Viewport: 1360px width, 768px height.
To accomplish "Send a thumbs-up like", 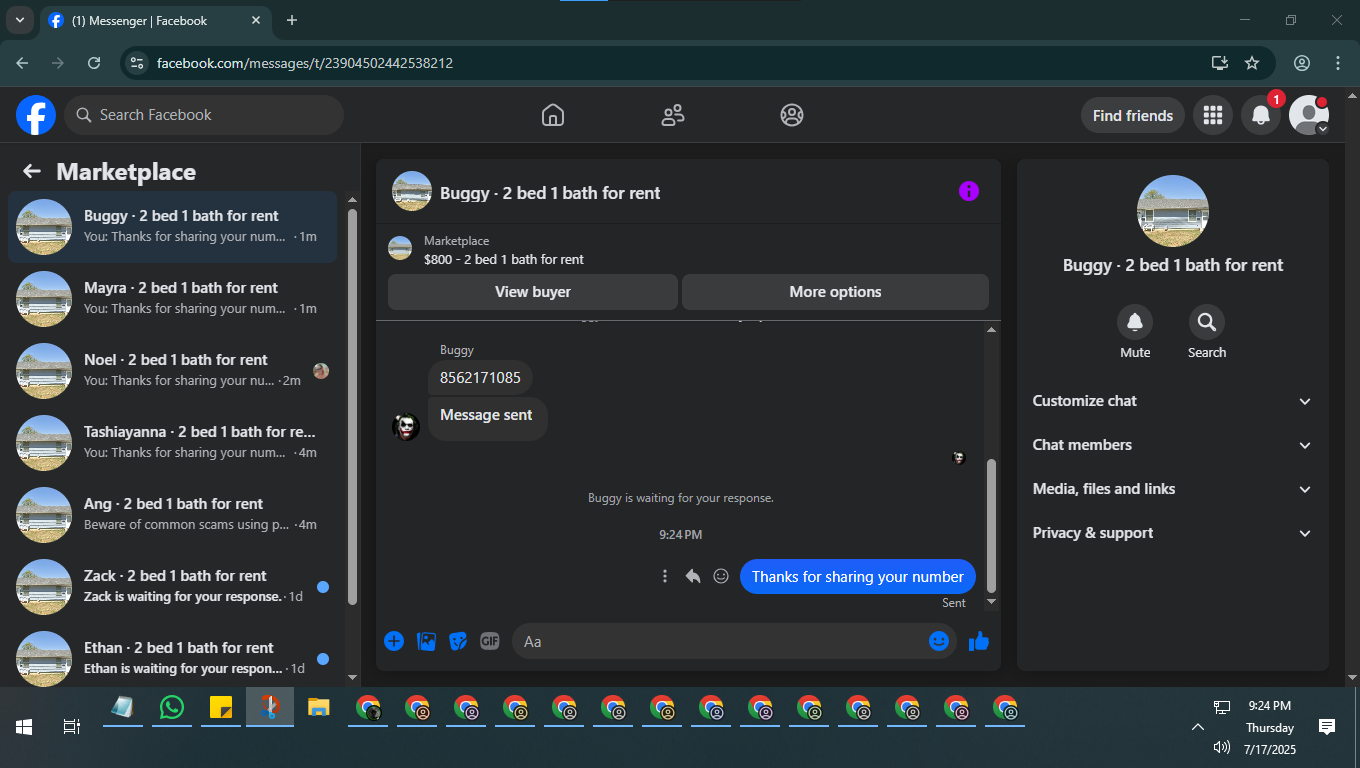I will 979,641.
